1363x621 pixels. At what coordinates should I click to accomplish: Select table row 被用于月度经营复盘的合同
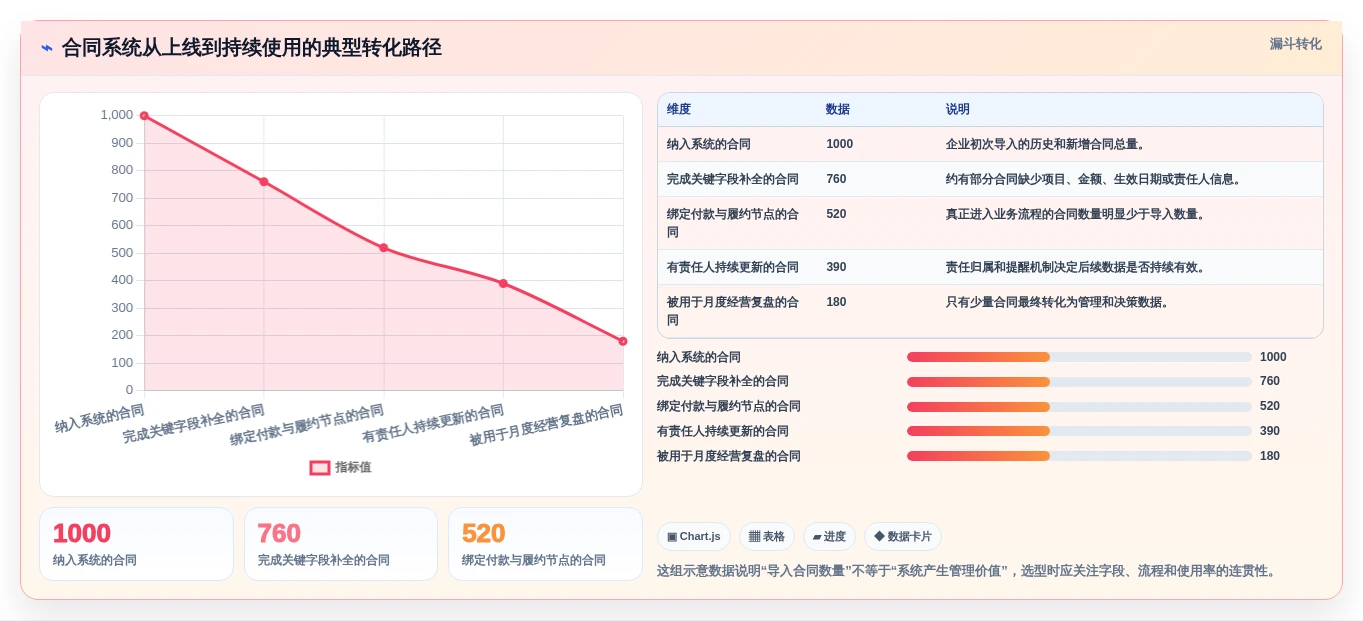[x=990, y=311]
